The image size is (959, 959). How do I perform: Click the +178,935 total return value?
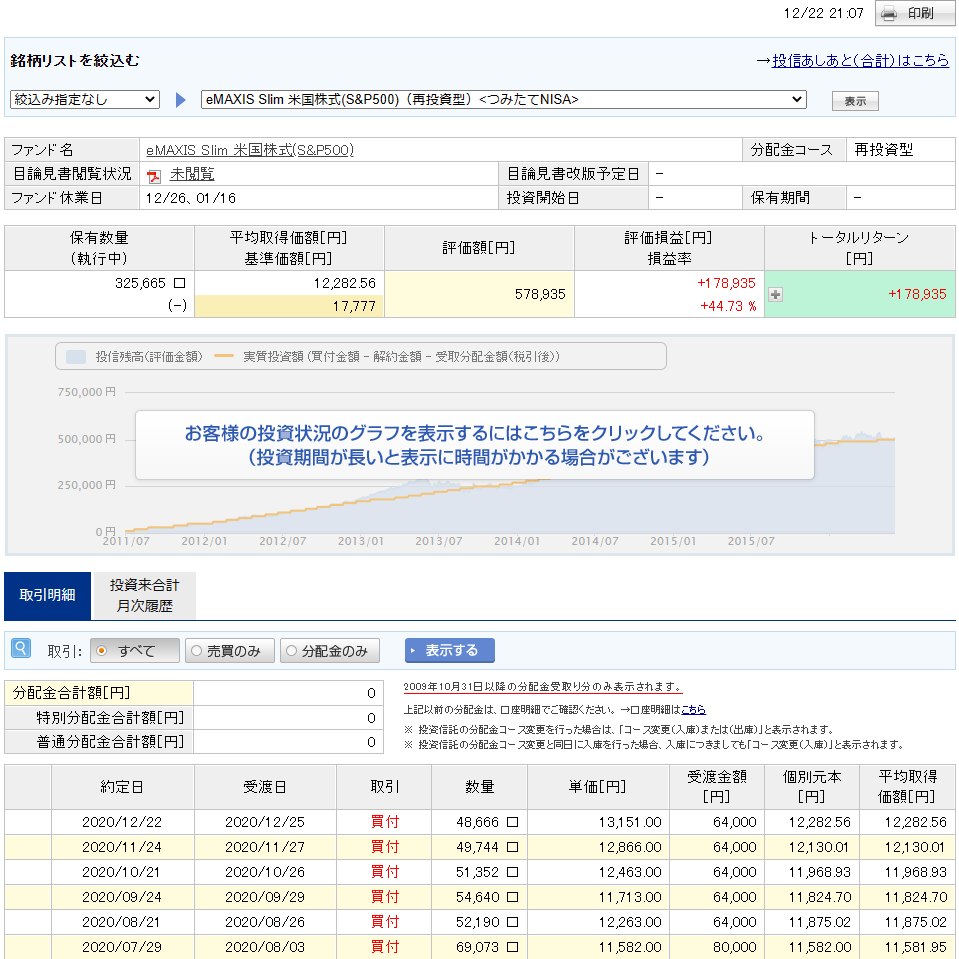point(917,294)
